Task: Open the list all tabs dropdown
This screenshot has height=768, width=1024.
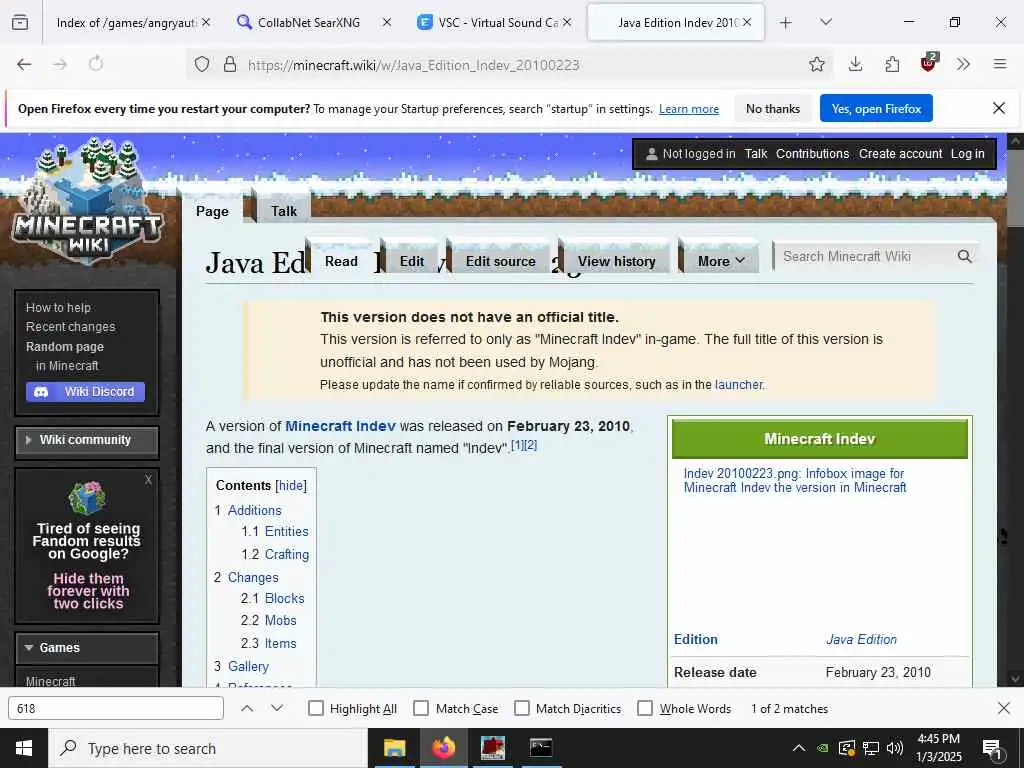Action: pos(825,22)
